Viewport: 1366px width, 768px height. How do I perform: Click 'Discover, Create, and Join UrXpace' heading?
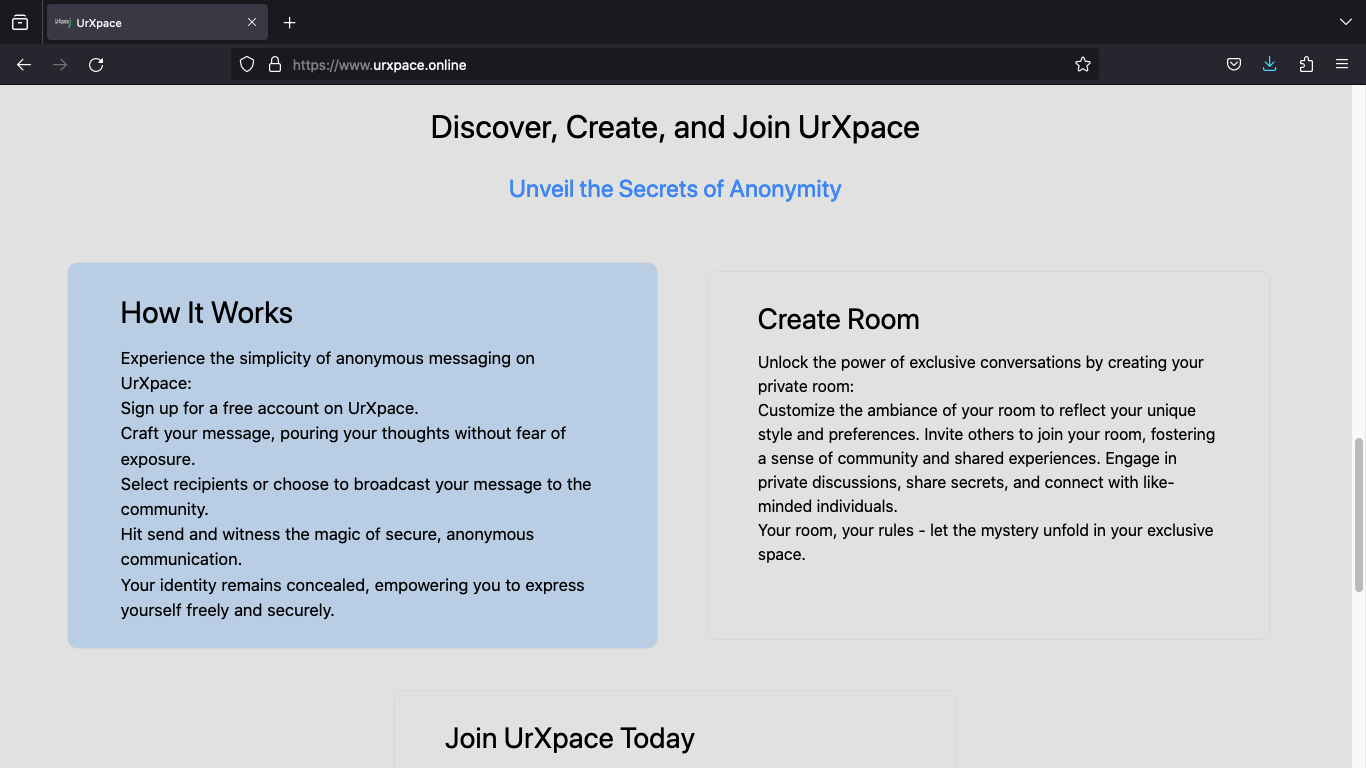tap(675, 128)
